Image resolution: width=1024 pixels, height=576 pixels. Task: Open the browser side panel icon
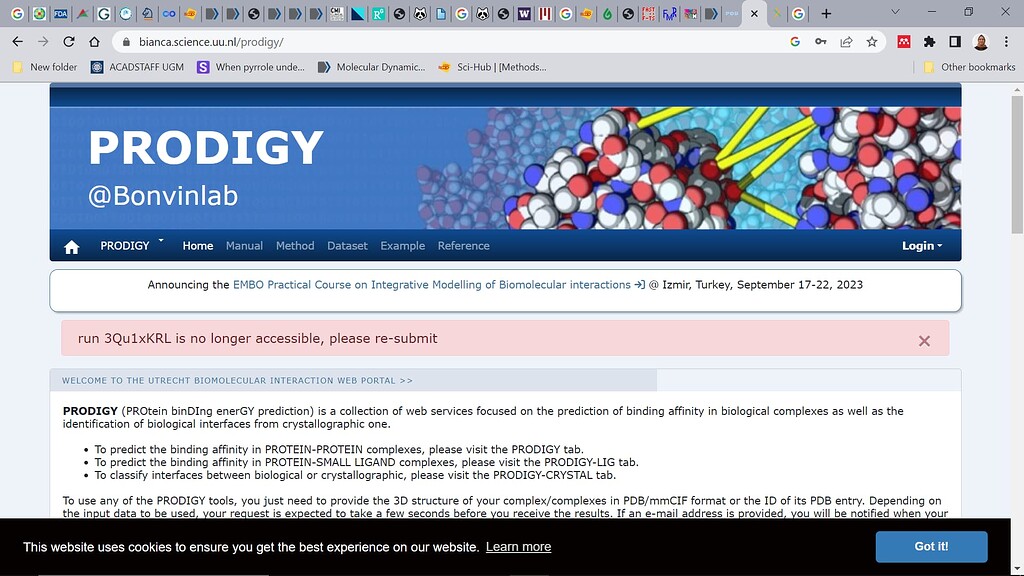coord(953,43)
